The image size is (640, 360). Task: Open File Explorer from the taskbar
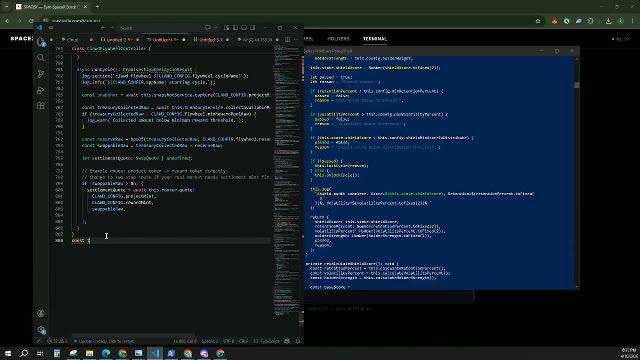click(x=89, y=353)
